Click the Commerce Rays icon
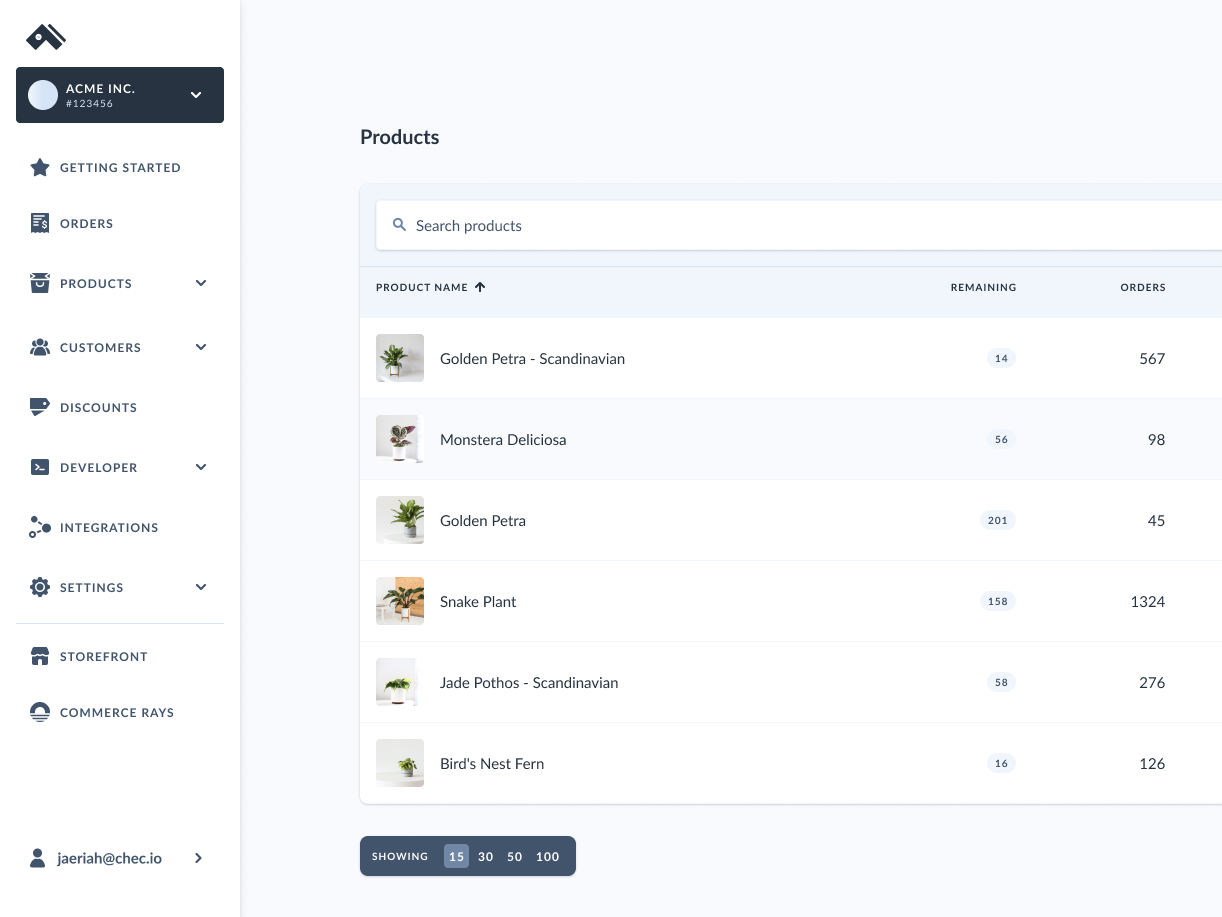 40,712
